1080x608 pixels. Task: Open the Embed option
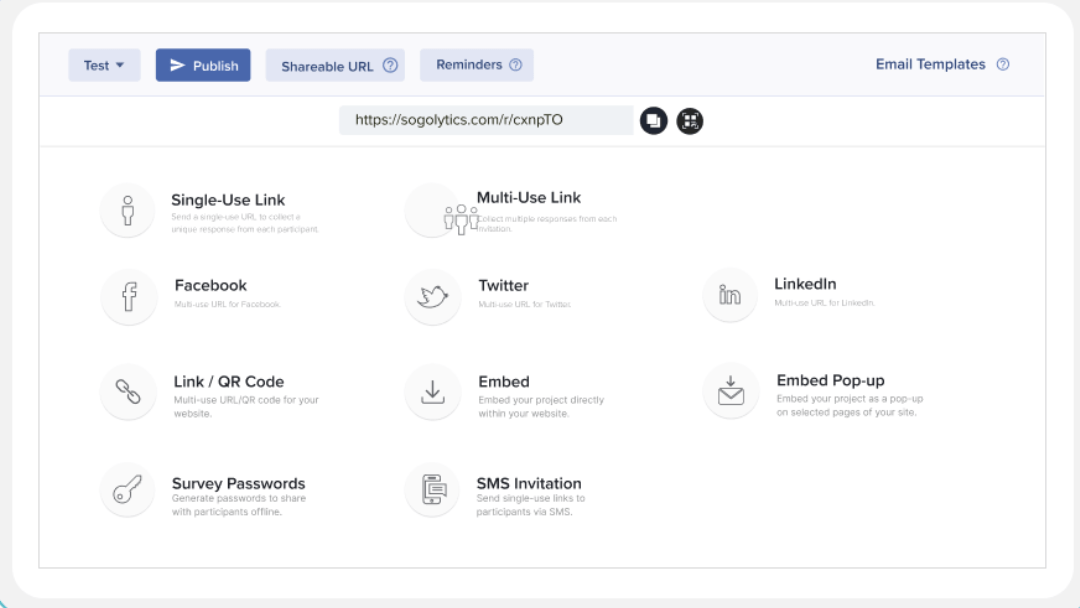coord(503,381)
